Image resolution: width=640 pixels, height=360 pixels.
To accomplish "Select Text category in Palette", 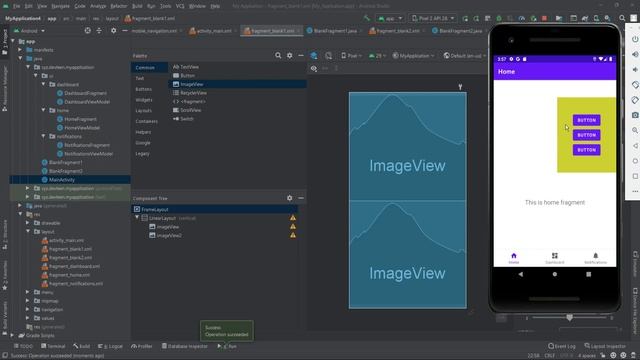I will tap(140, 78).
